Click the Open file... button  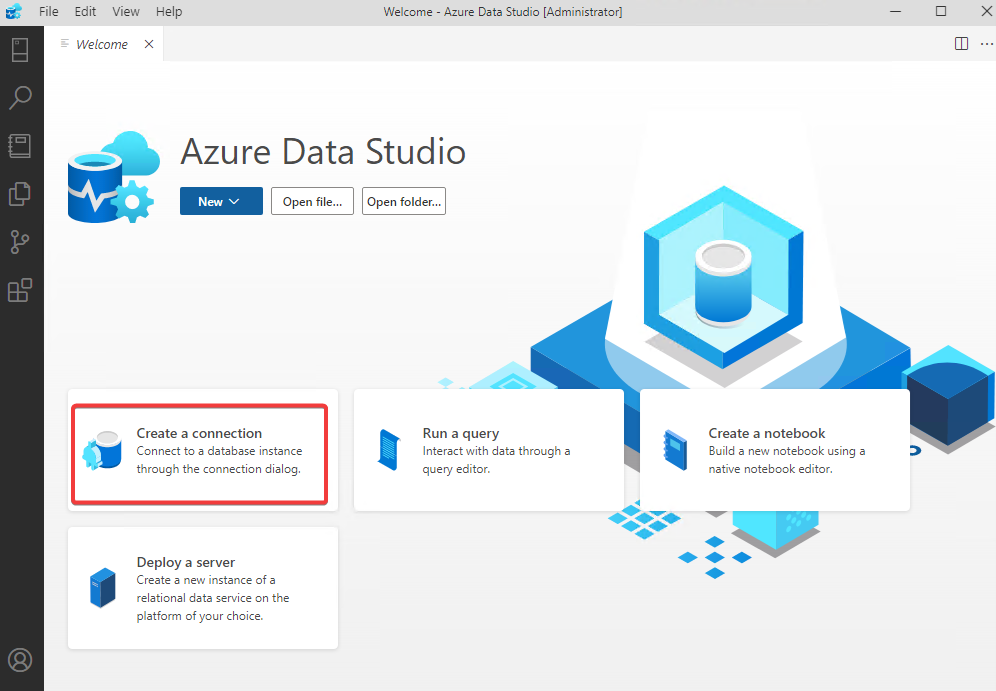tap(312, 201)
